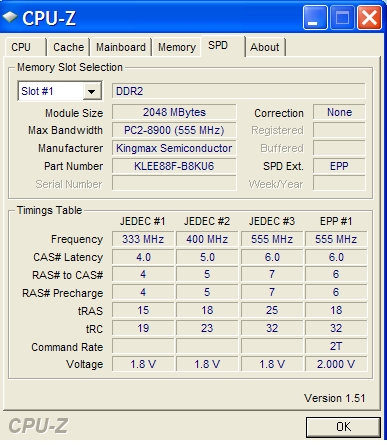
Task: Click the 2.000 V voltage cell
Action: (336, 364)
